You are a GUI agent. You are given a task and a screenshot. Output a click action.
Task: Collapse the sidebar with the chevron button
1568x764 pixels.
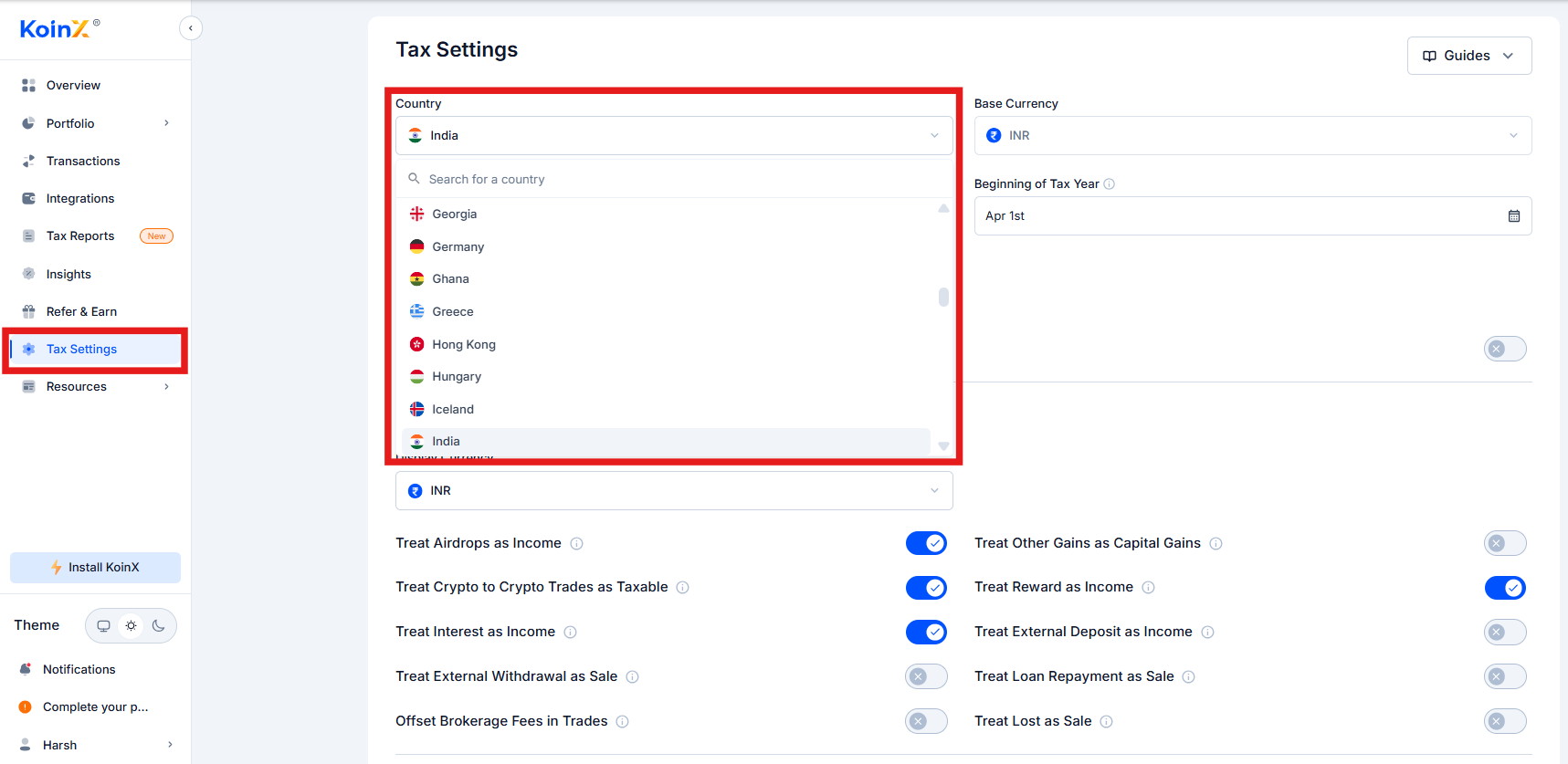(190, 28)
